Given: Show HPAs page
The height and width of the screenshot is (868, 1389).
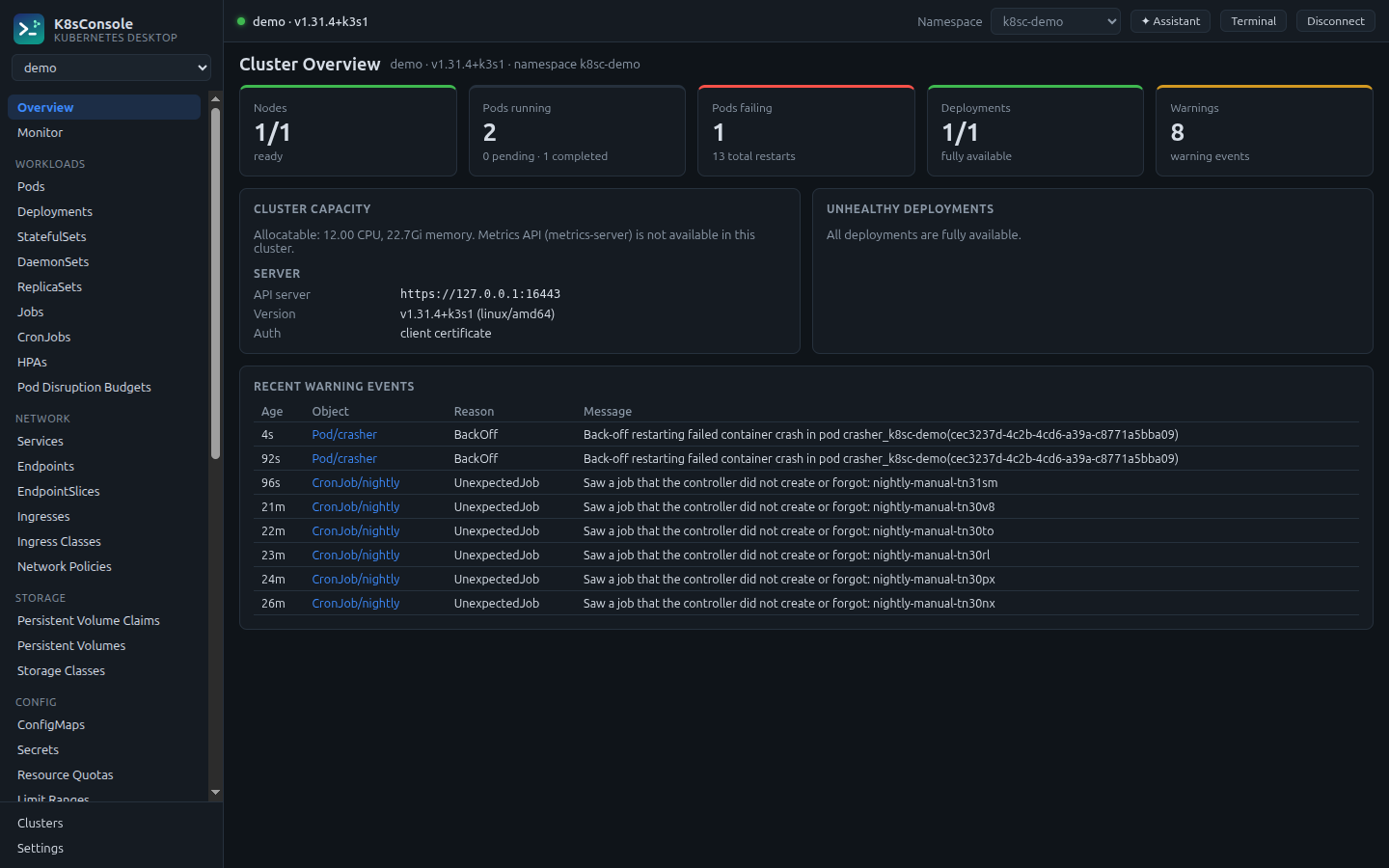Looking at the screenshot, I should click(104, 362).
